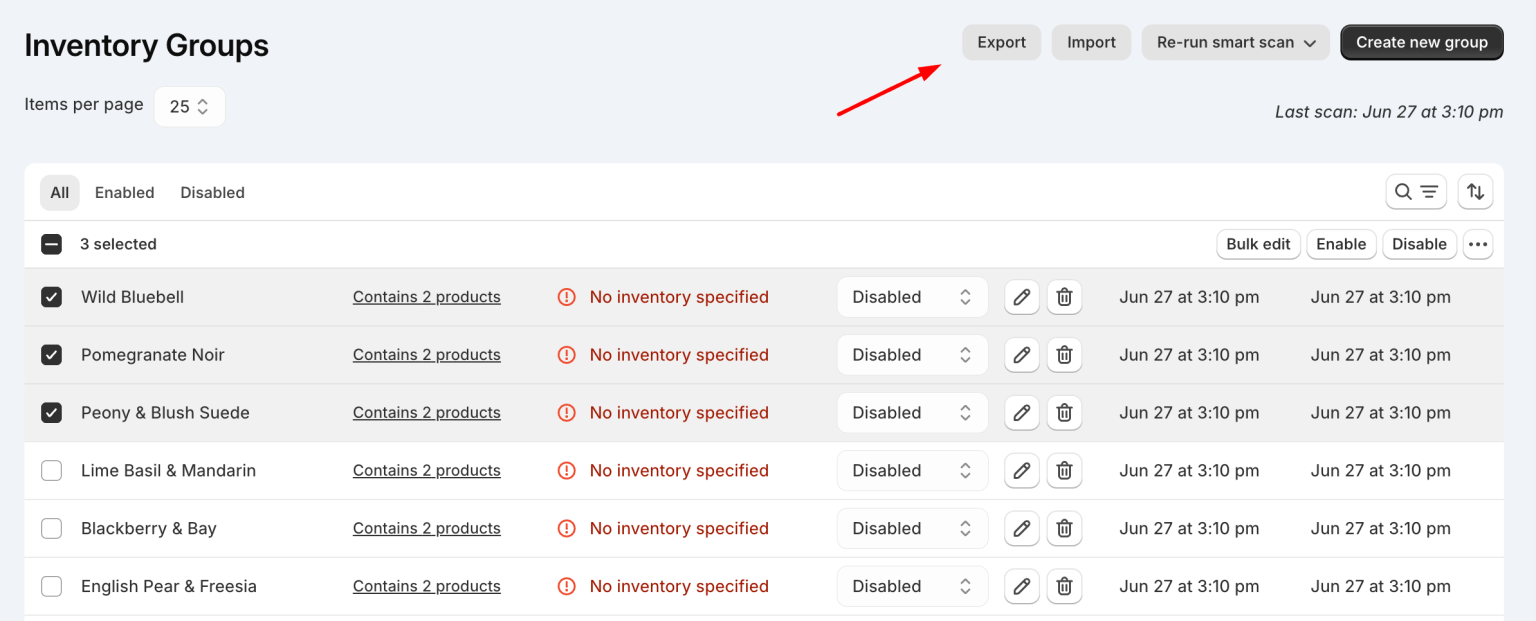
Task: Open the Disabled status dropdown for Blackberry & Bay
Action: (911, 528)
